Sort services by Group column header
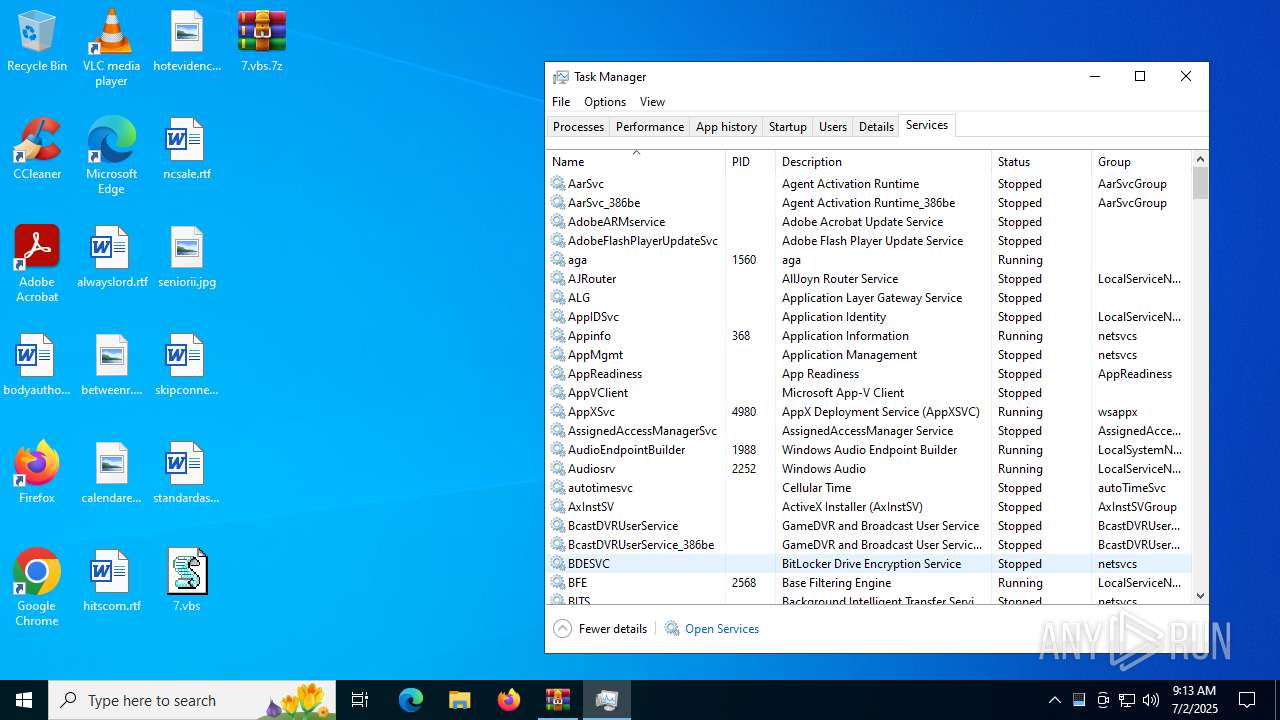1280x720 pixels. (x=1142, y=161)
